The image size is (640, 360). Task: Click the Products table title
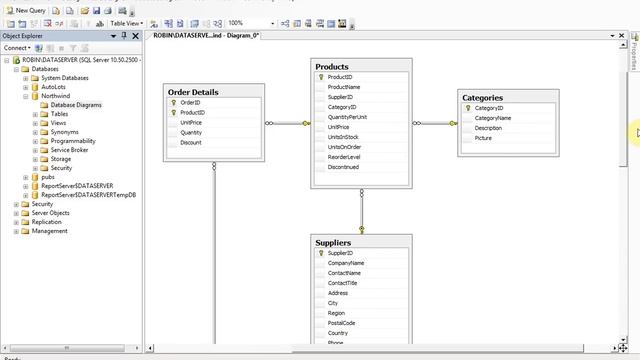tap(332, 66)
